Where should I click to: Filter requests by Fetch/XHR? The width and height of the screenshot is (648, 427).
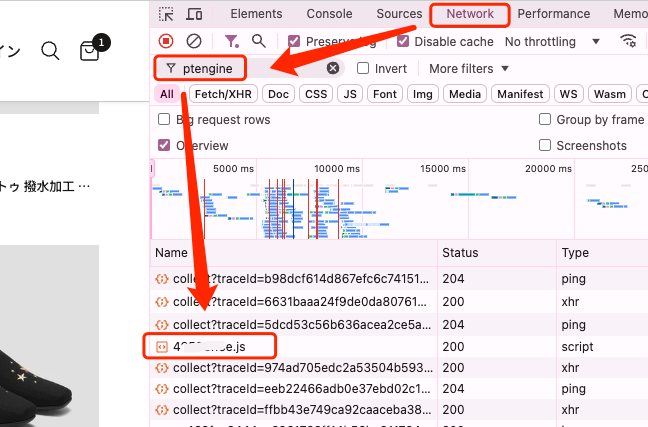click(x=224, y=94)
